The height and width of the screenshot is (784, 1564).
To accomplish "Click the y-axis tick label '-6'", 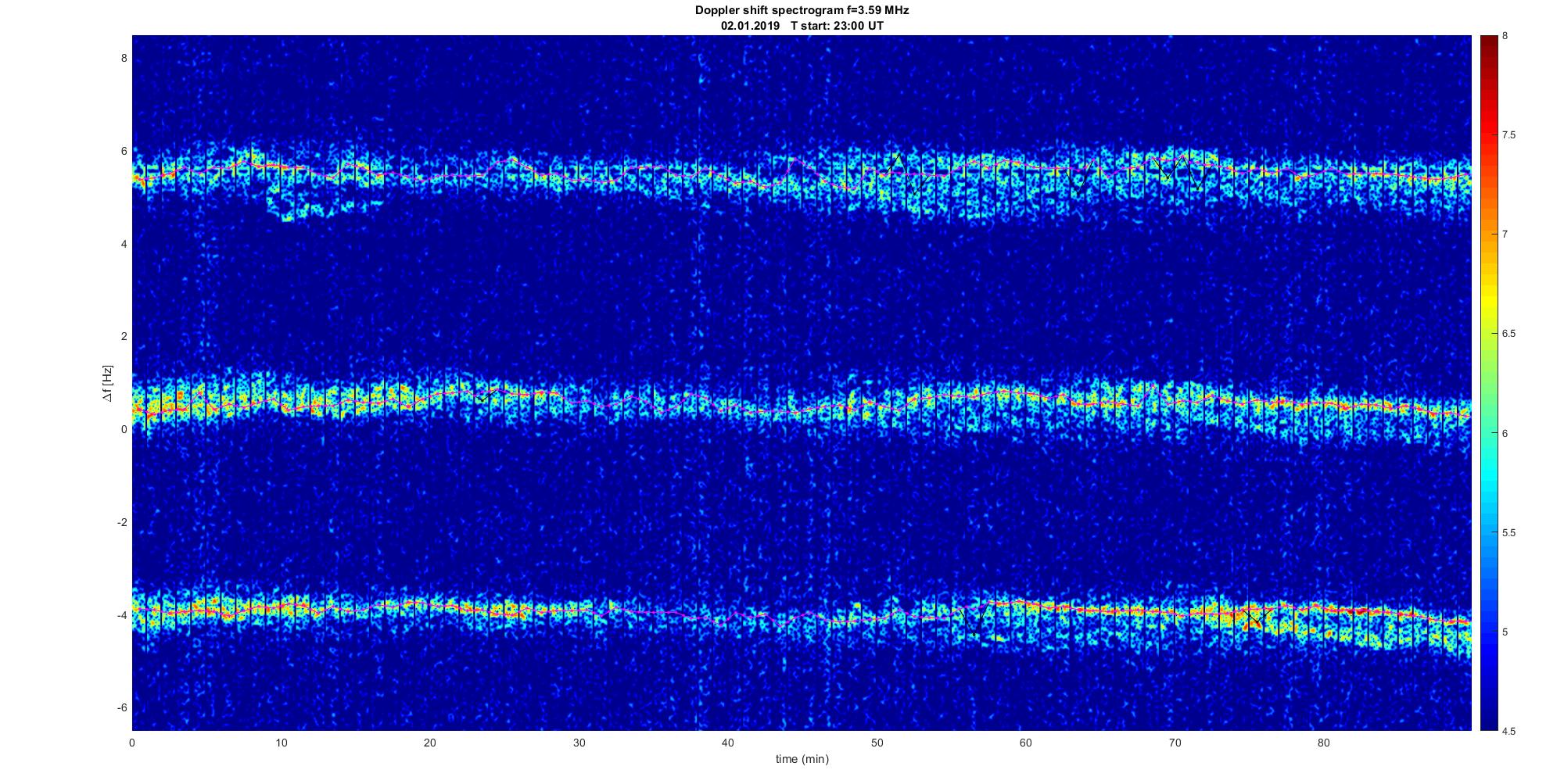I will 122,708.
